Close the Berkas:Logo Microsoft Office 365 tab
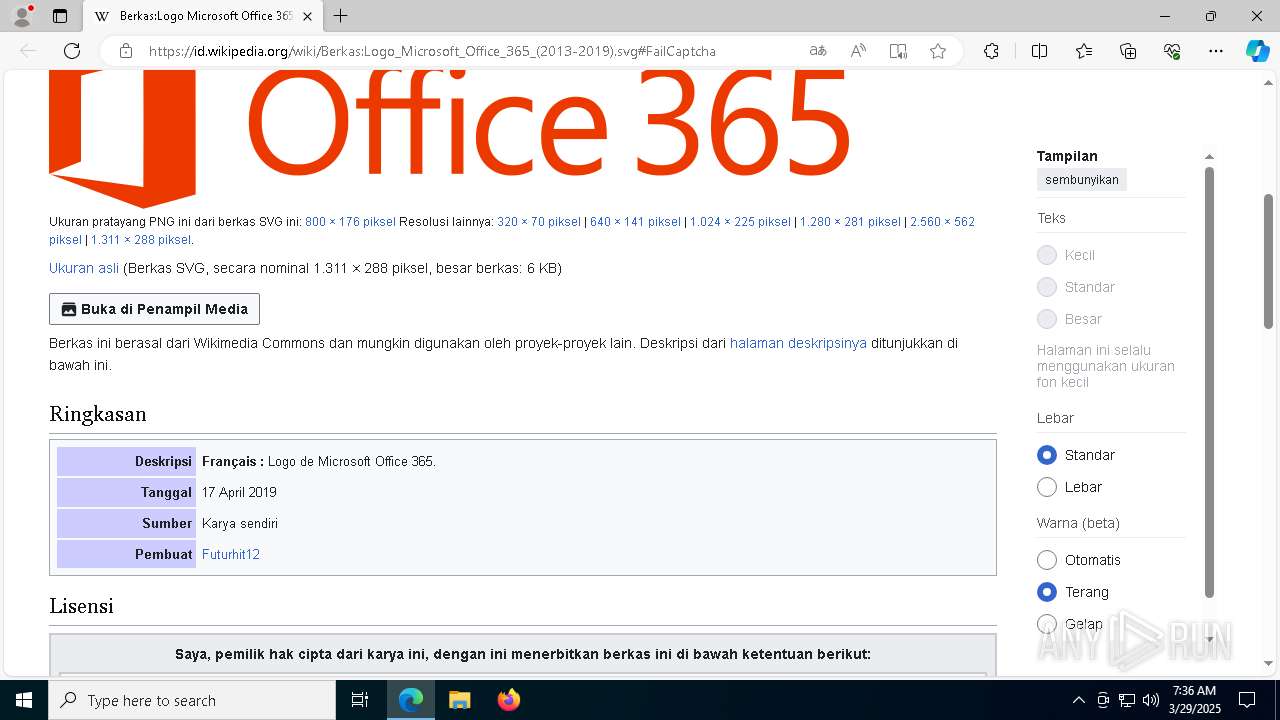 click(307, 16)
